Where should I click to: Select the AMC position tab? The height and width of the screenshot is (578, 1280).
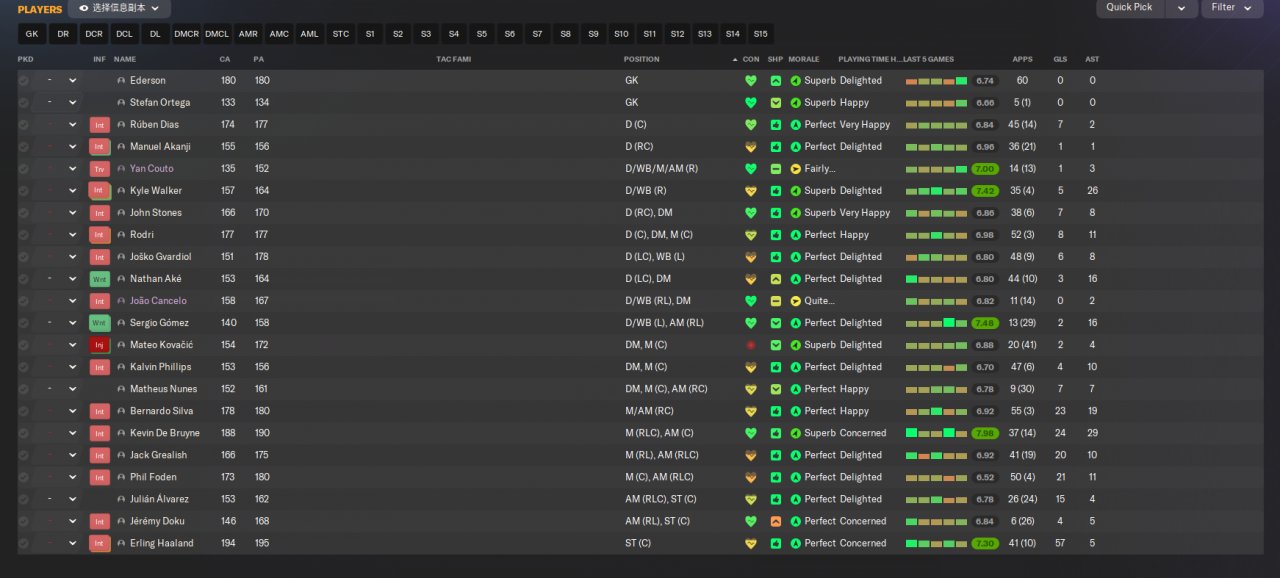[x=279, y=34]
